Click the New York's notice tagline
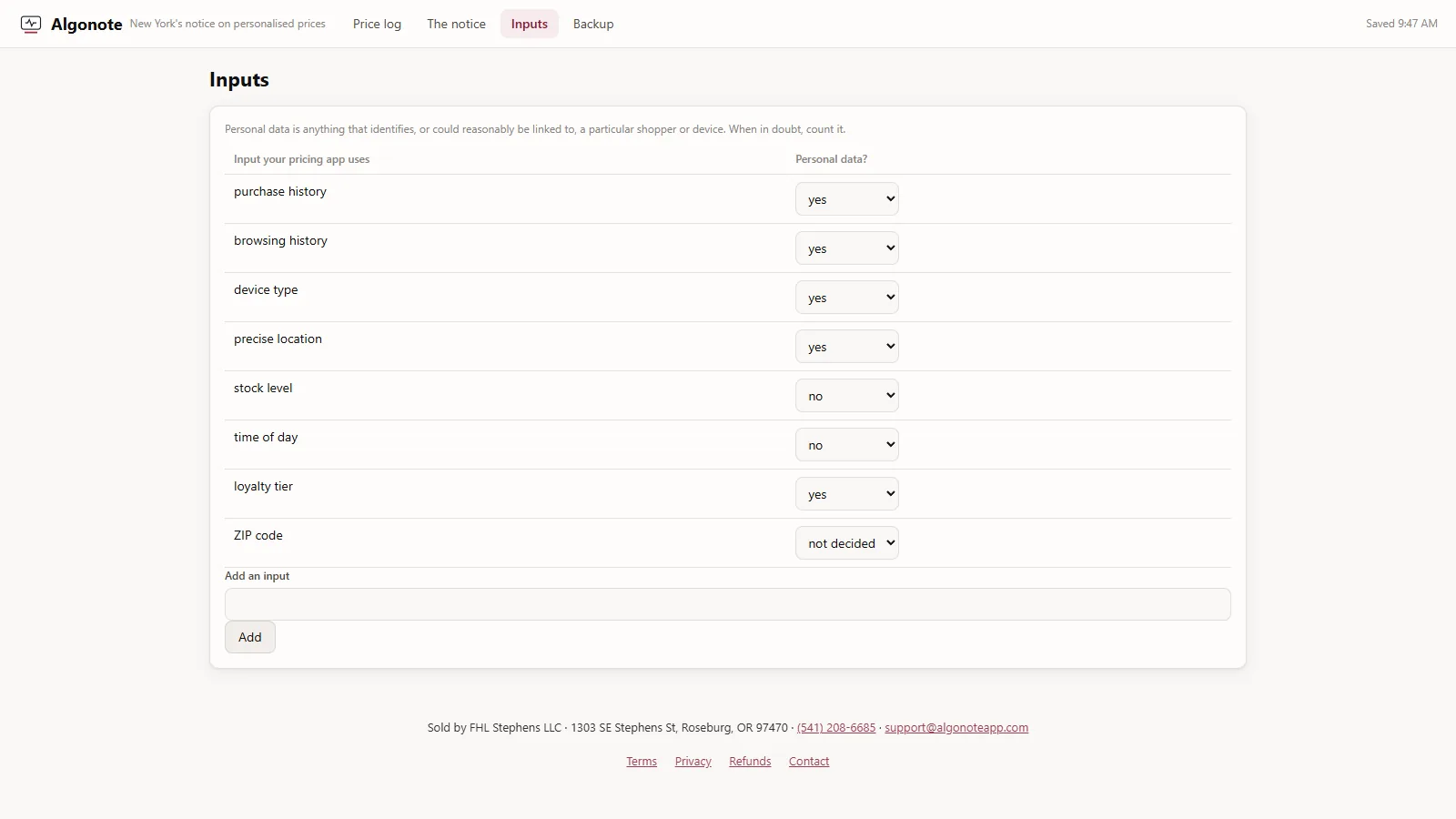Screen dimensions: 1456x819 [x=227, y=24]
